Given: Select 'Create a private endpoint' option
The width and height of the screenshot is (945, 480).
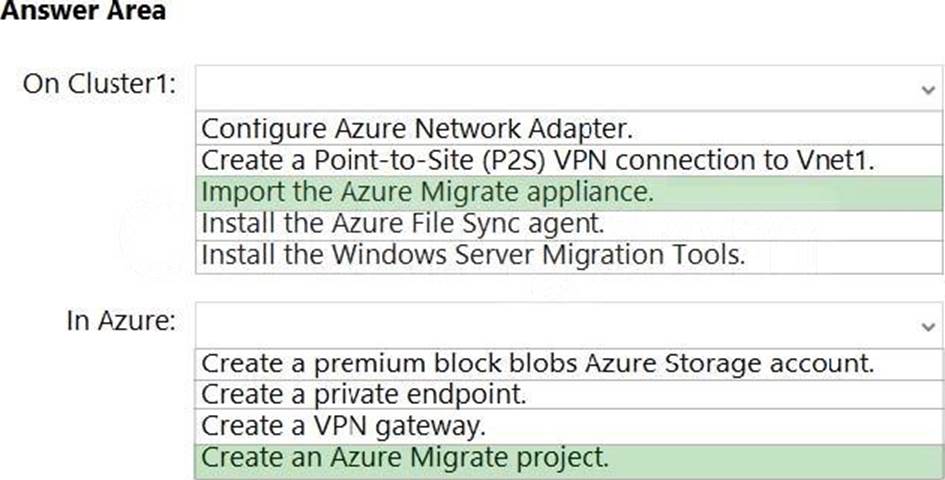Looking at the screenshot, I should 364,394.
